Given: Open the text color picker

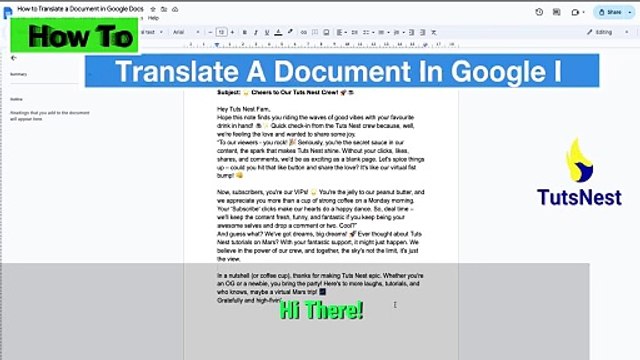Looking at the screenshot, I should click(278, 32).
